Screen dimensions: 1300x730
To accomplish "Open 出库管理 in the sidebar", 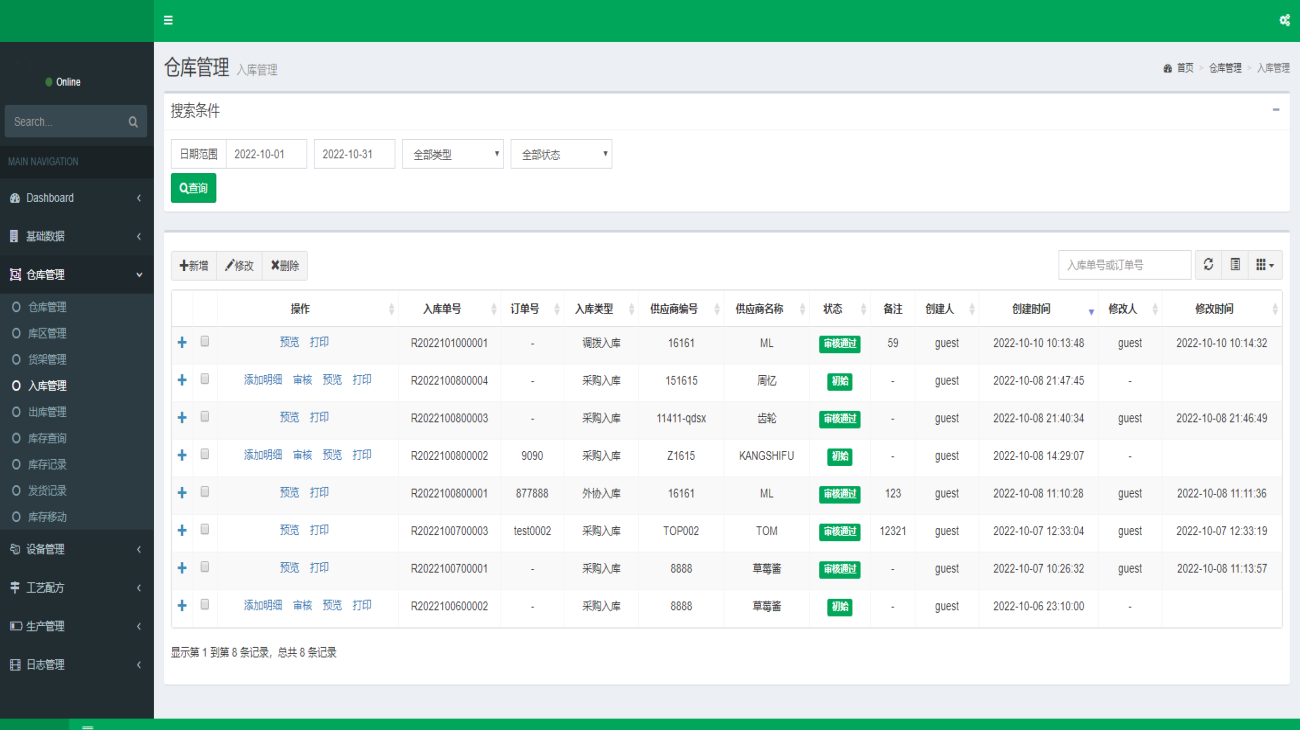I will click(x=47, y=412).
